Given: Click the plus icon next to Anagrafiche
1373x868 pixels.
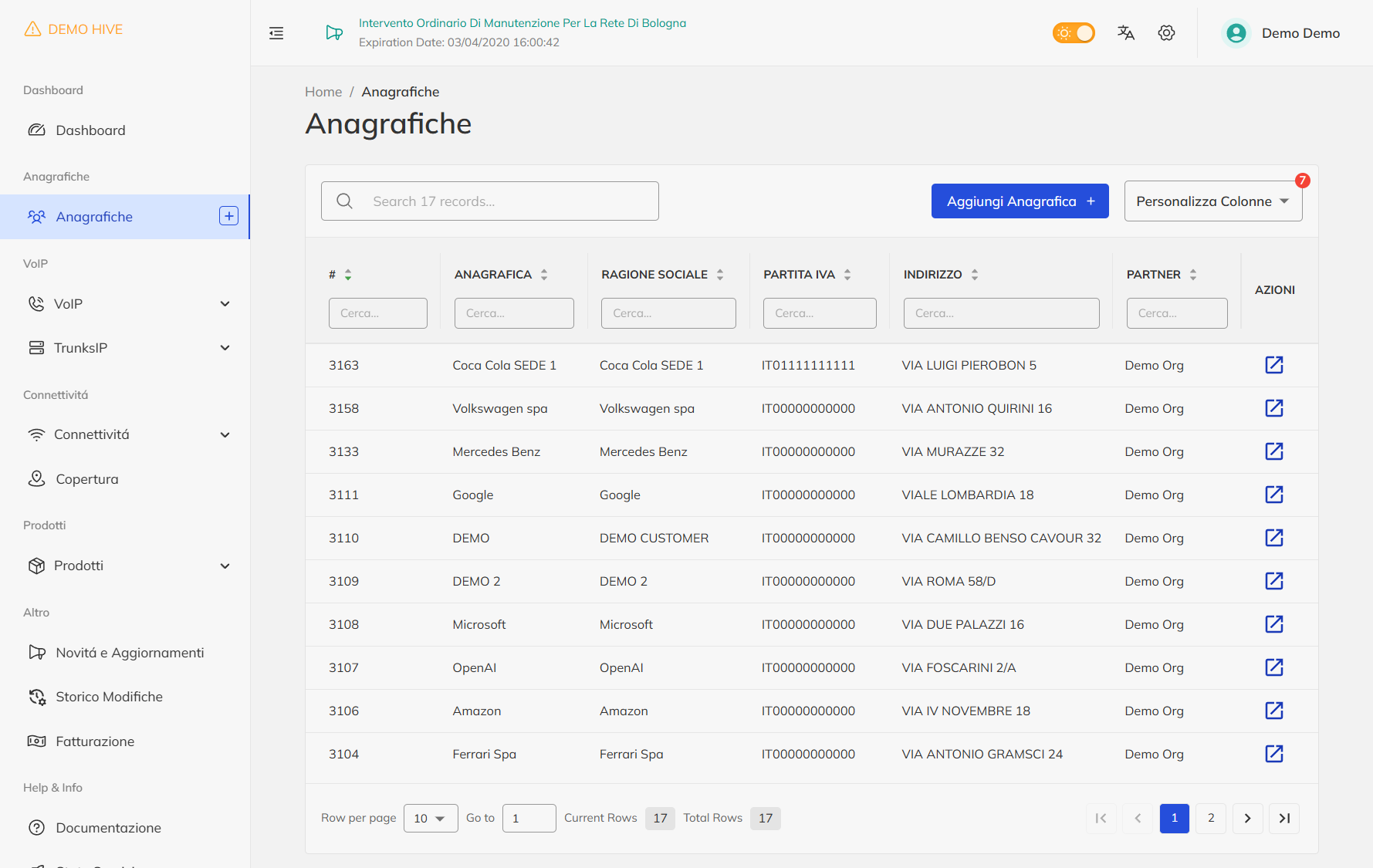Looking at the screenshot, I should [x=228, y=216].
